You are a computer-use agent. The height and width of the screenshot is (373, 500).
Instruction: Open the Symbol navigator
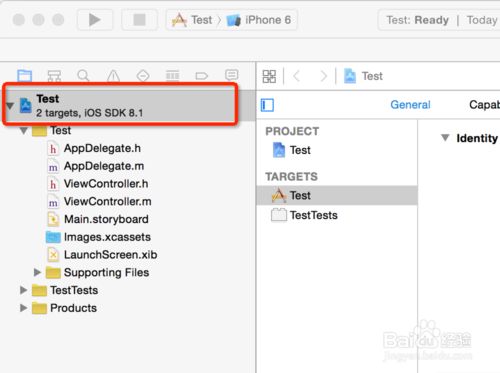(54, 76)
